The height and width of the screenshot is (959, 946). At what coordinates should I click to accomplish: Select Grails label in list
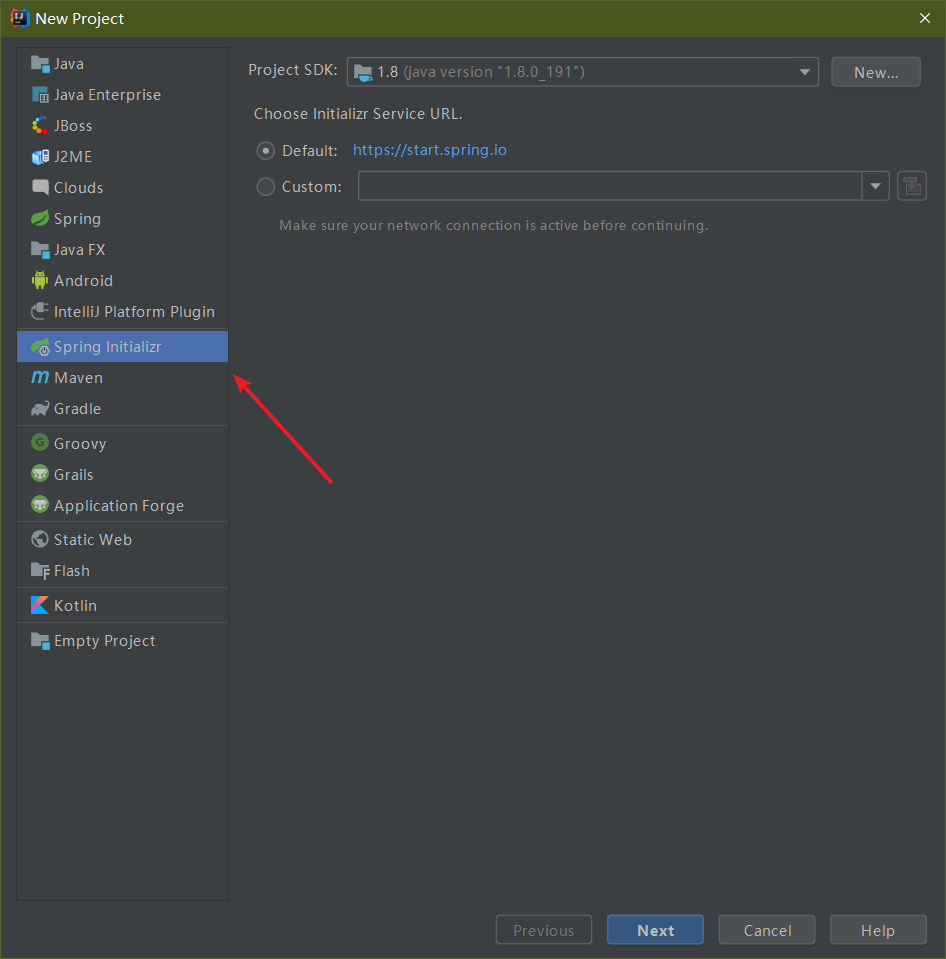[73, 475]
